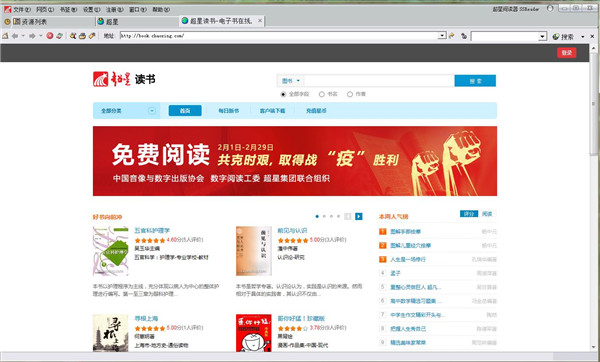Click the search/find icon beside the printer
This screenshot has width=600, height=362.
click(73, 36)
